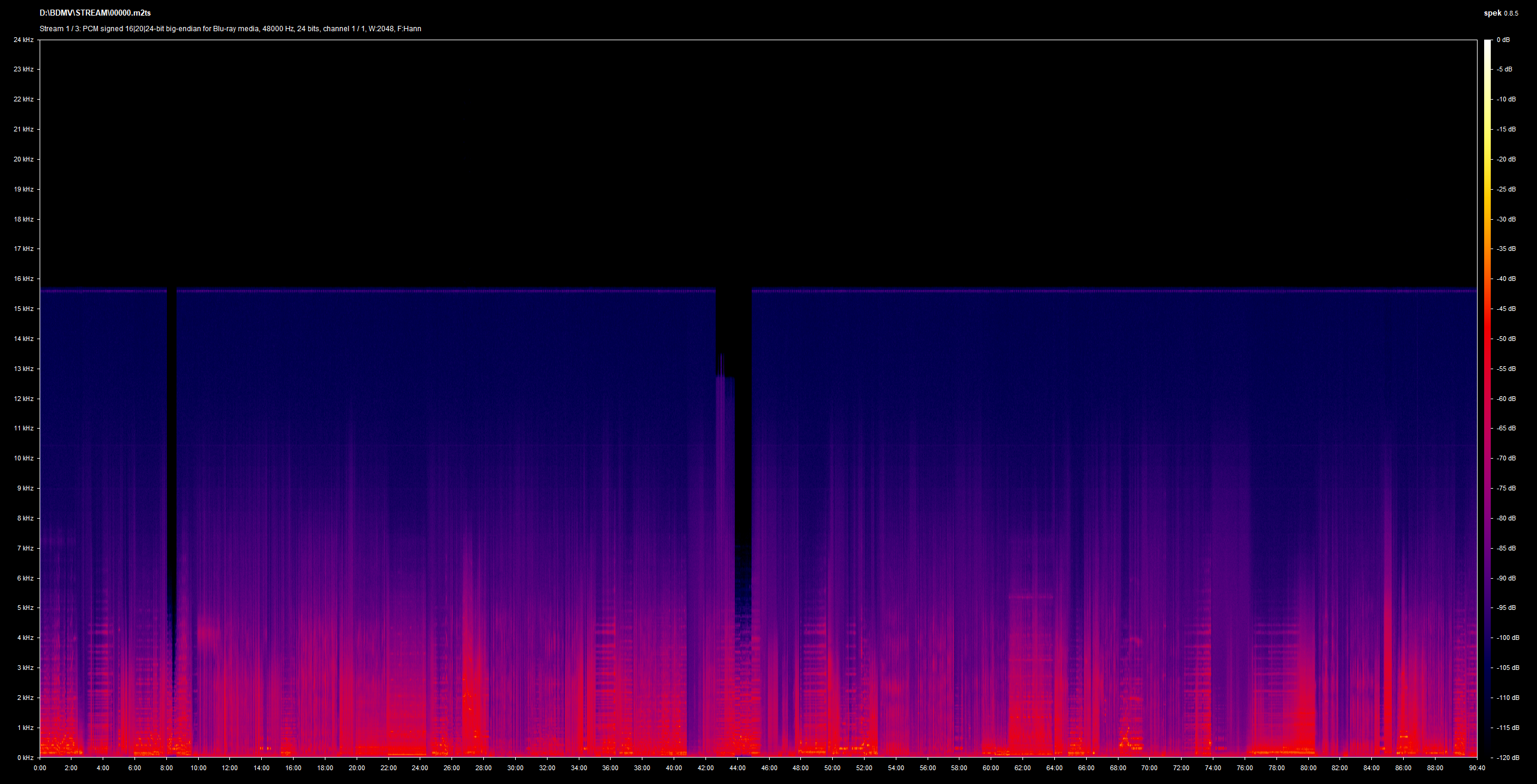Select the "20:00" time marker label

pos(357,768)
